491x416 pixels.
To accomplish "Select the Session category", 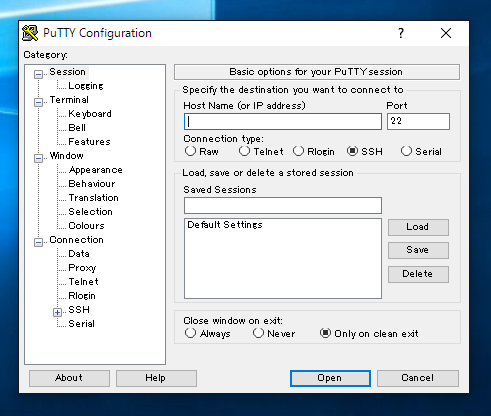I will (x=68, y=72).
